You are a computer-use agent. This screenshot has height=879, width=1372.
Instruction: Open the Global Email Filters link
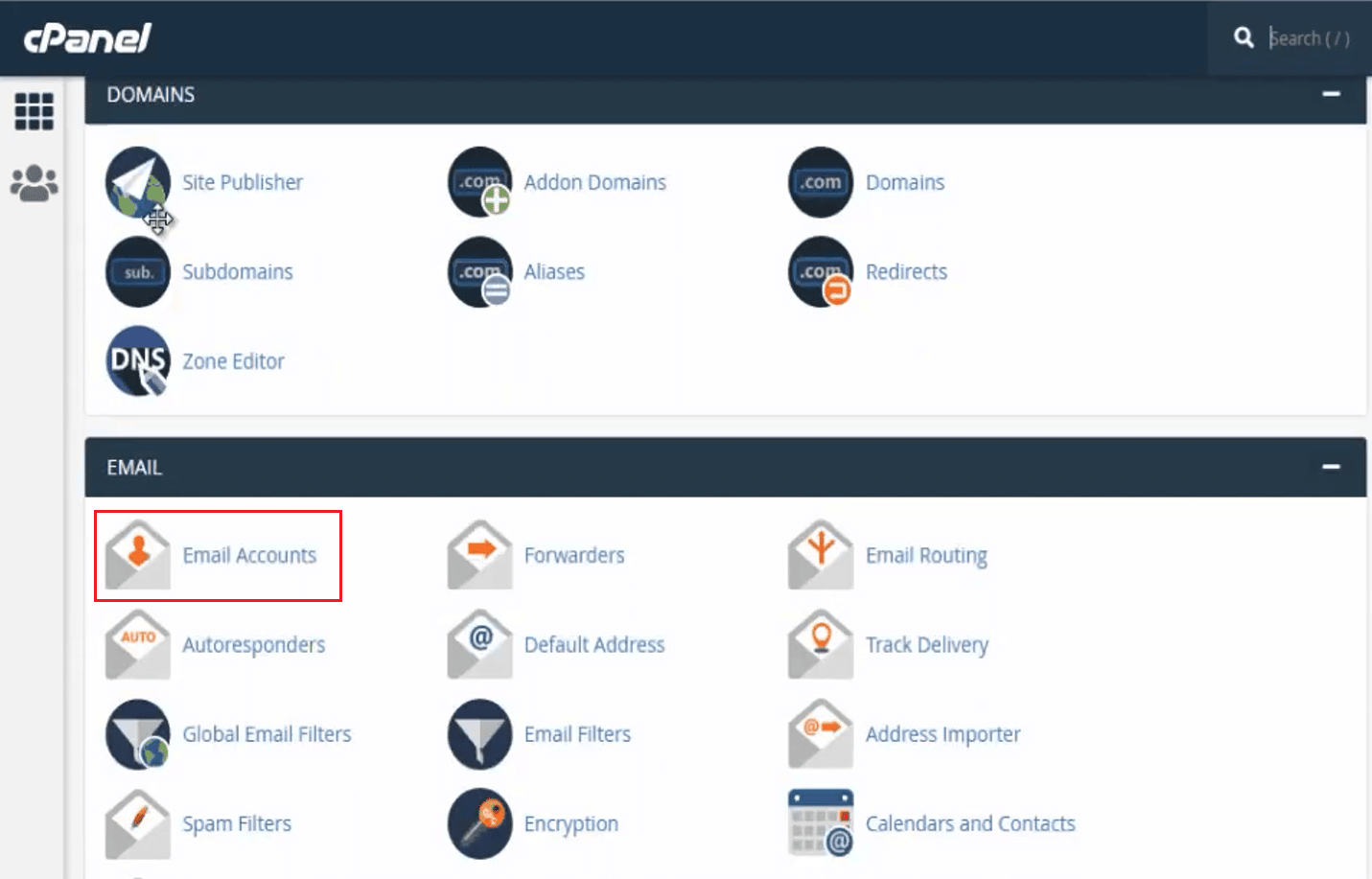pos(267,734)
